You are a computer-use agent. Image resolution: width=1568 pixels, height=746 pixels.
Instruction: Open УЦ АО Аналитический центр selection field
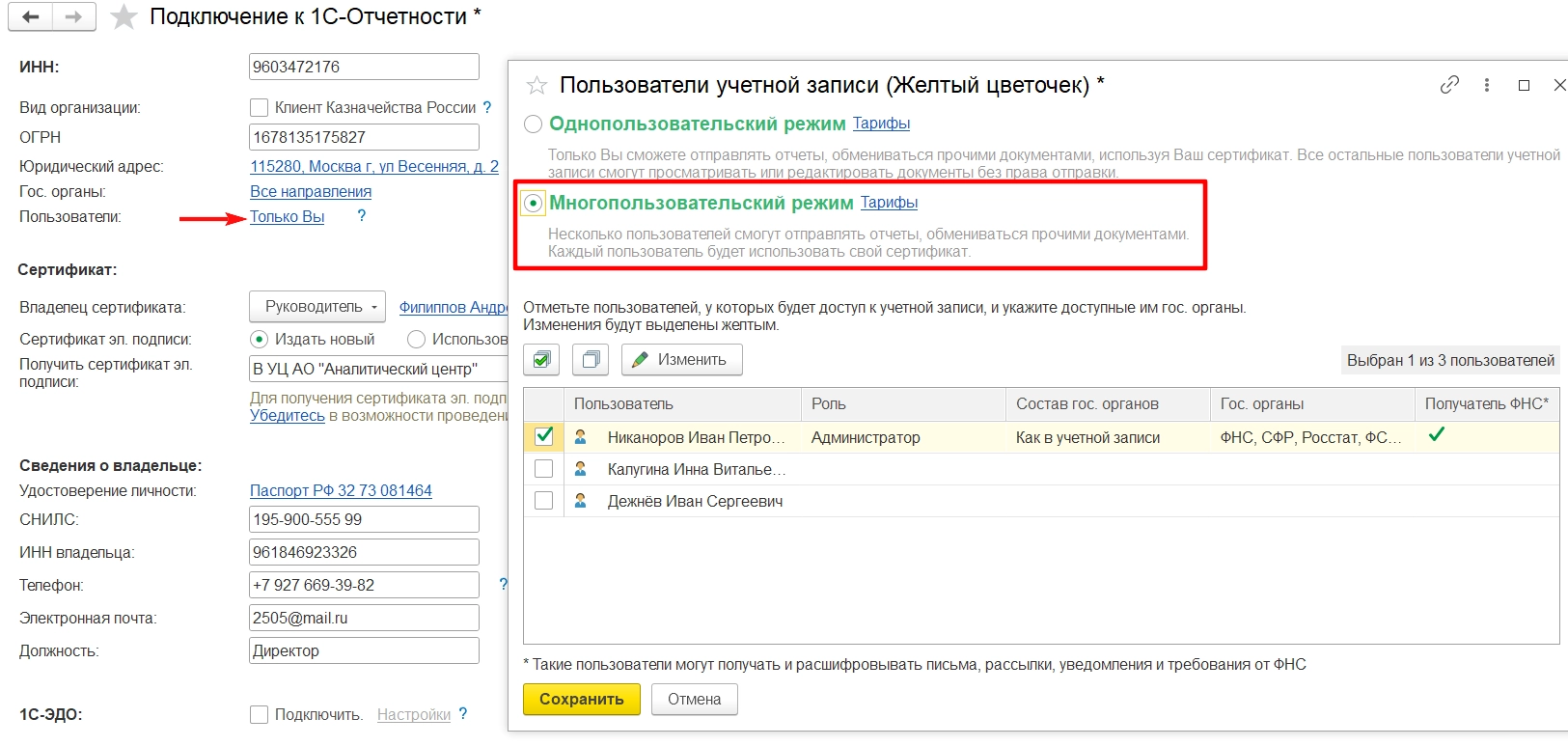pos(378,369)
